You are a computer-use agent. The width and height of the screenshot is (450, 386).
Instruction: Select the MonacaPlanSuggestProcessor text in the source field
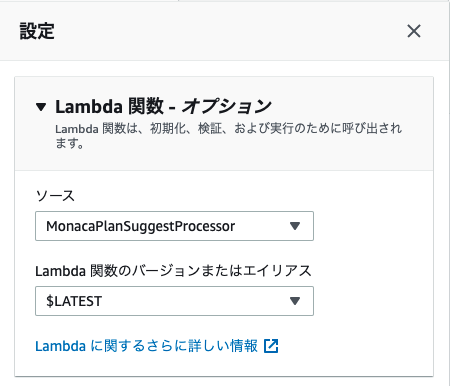coord(141,226)
